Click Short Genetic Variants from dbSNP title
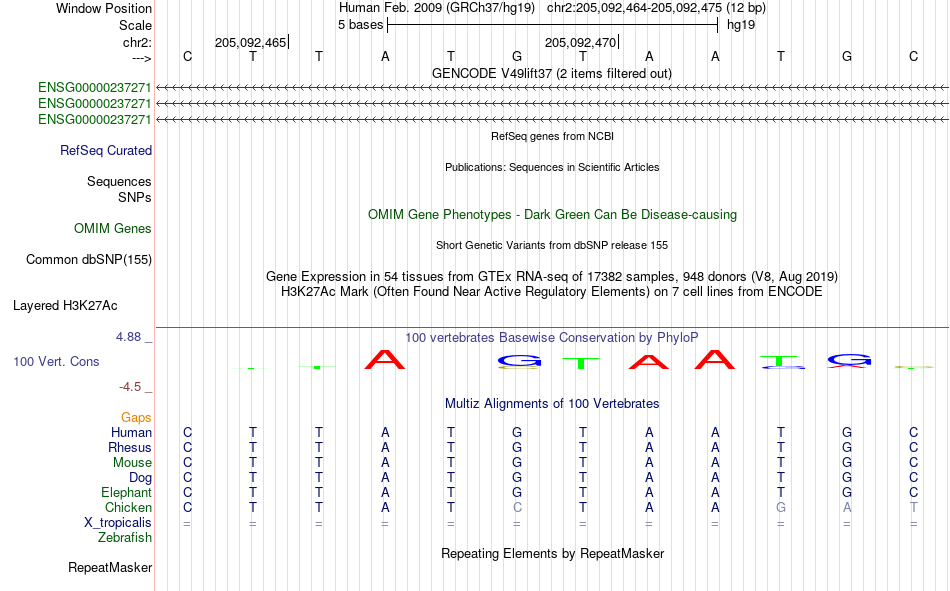 point(552,245)
